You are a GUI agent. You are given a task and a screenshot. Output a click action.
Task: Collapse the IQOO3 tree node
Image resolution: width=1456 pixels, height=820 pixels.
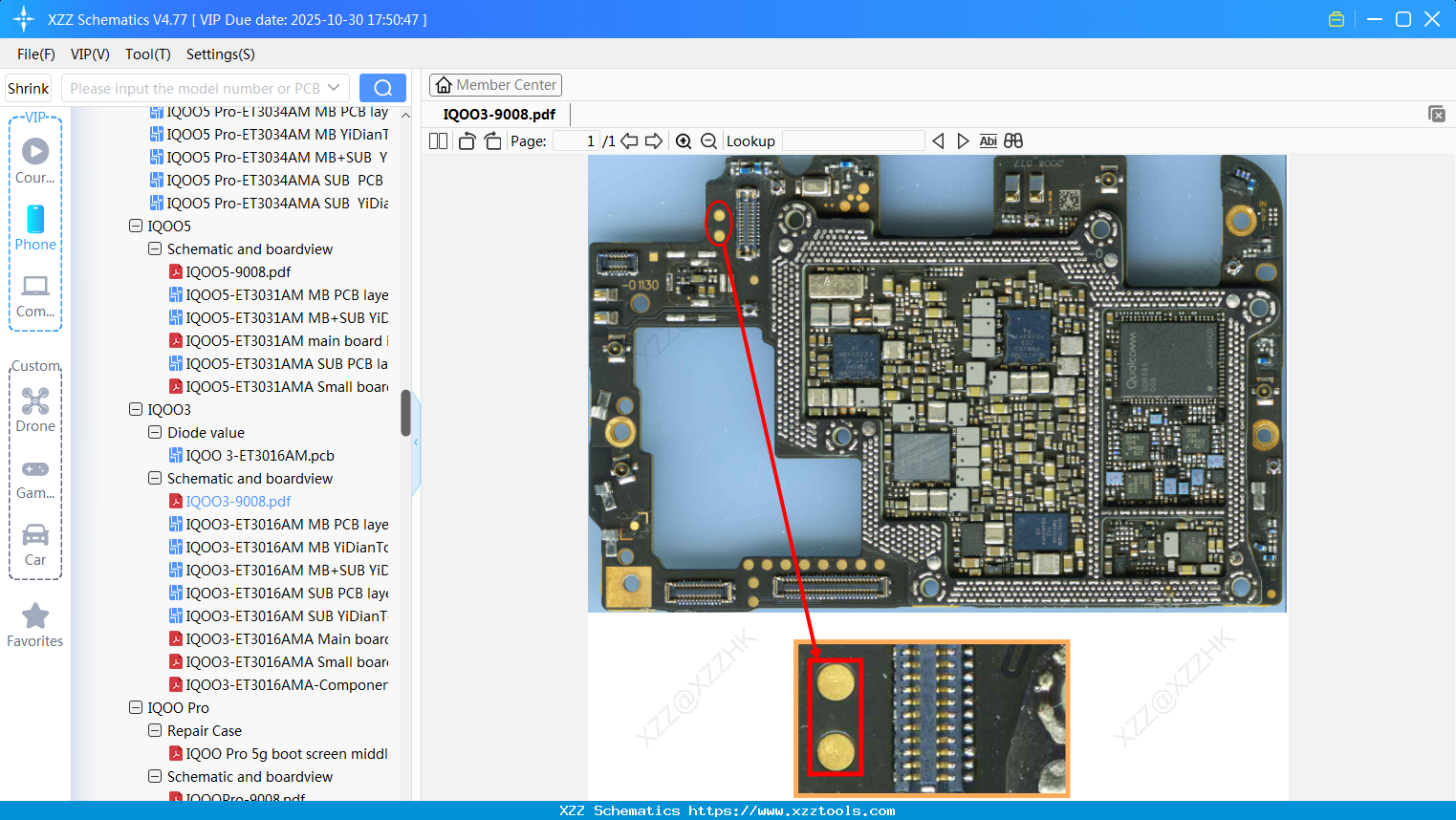point(136,410)
